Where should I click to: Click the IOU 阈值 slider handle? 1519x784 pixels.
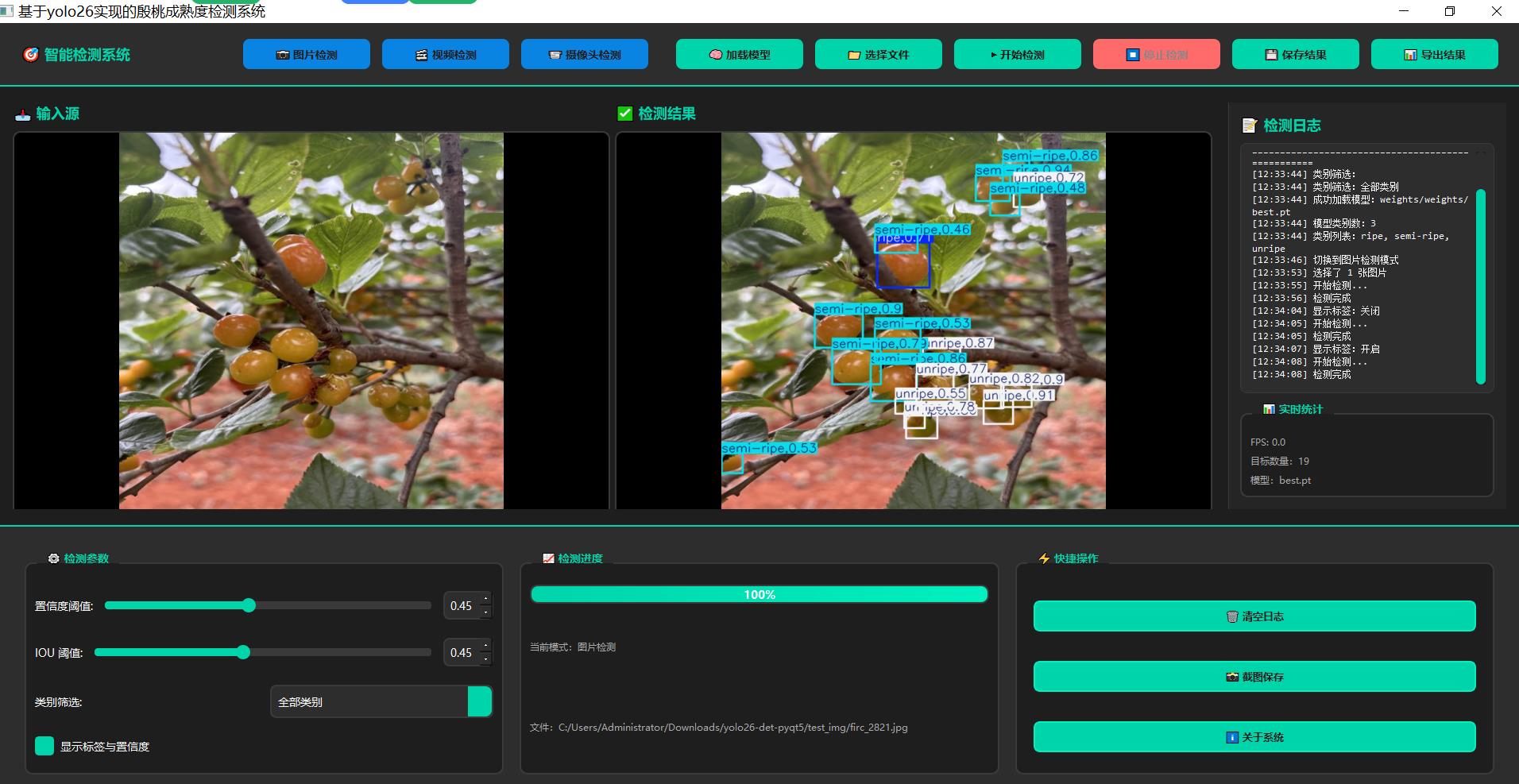(x=243, y=652)
